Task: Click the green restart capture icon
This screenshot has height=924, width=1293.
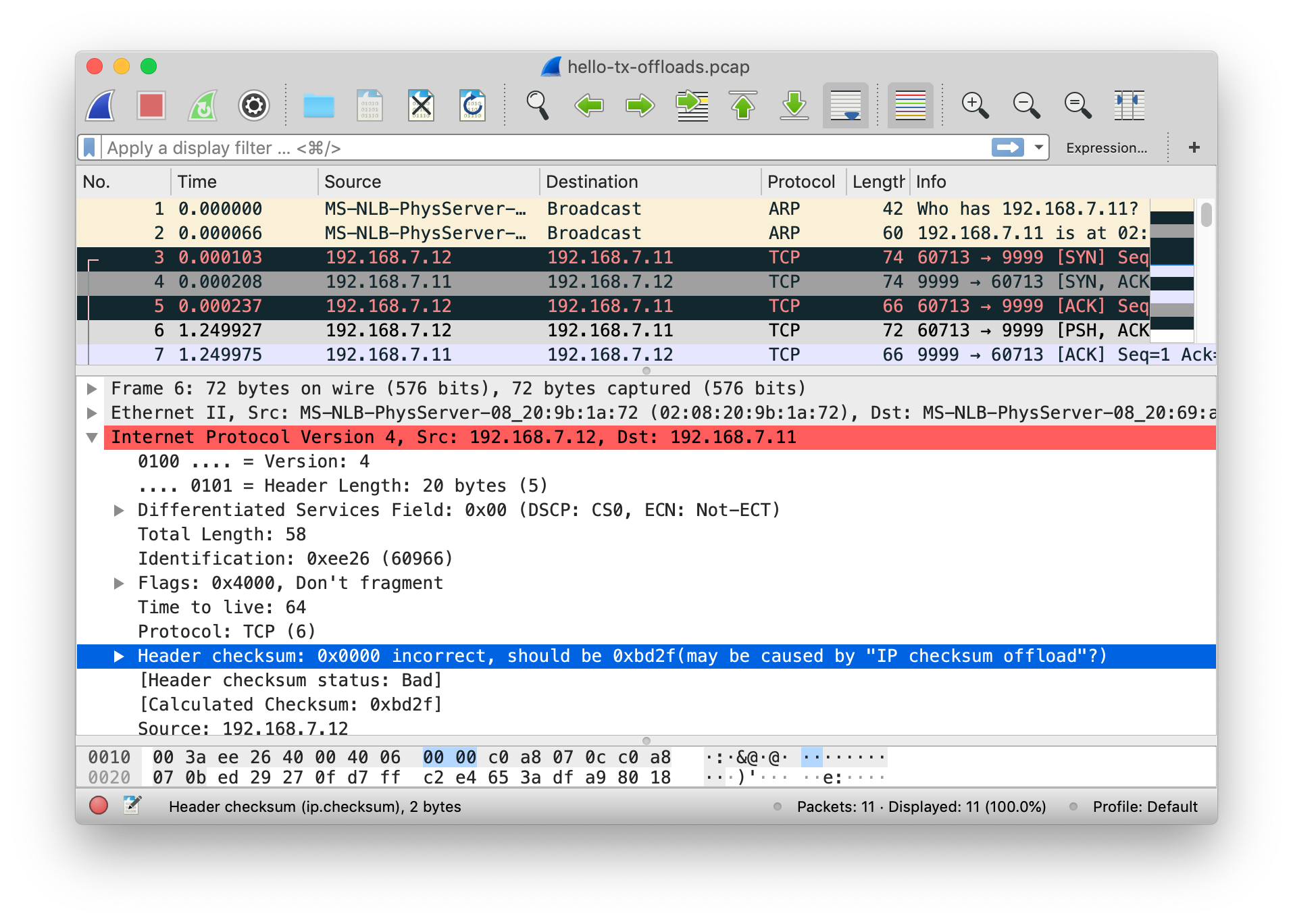Action: pyautogui.click(x=202, y=105)
